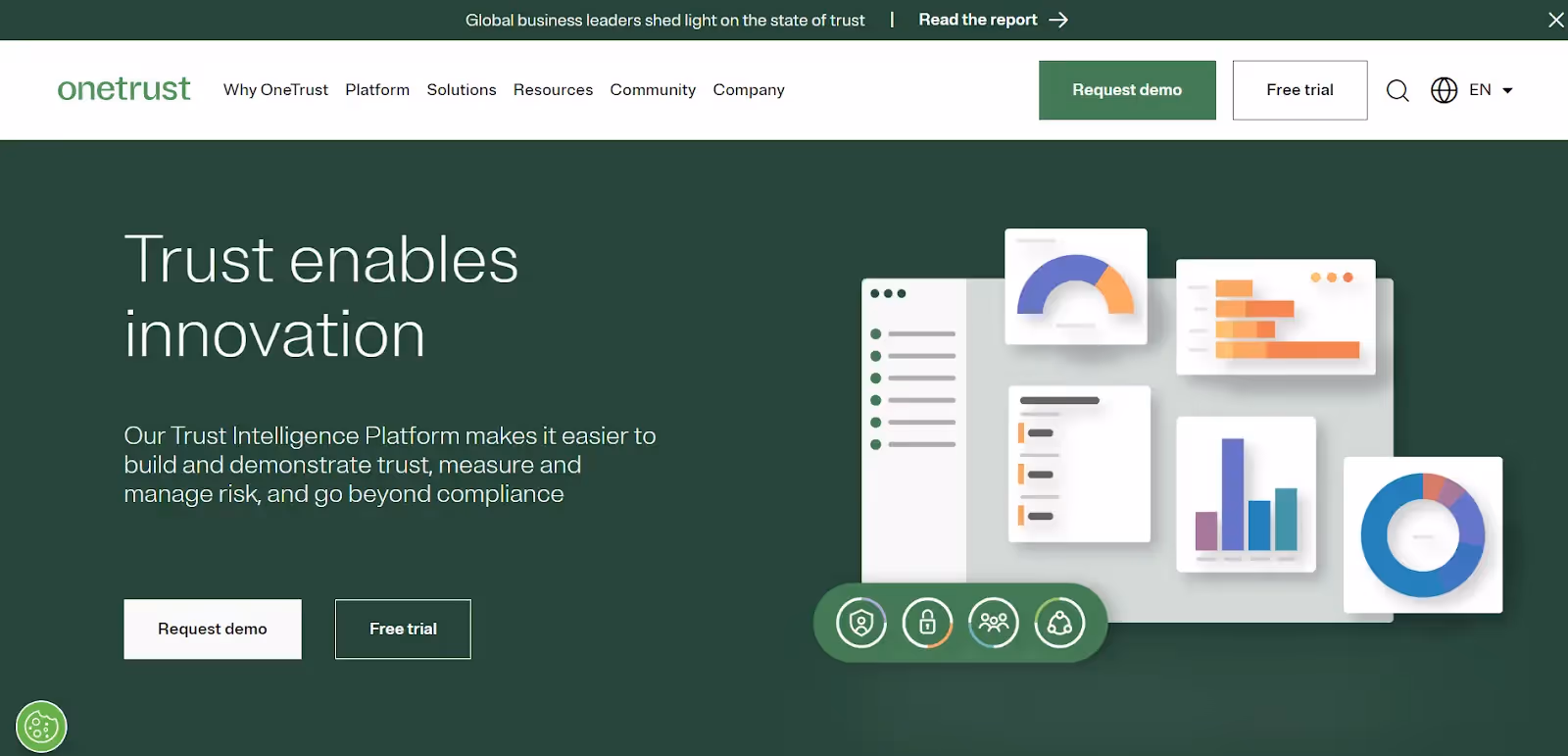Image resolution: width=1568 pixels, height=756 pixels.
Task: Click the donut chart card illustration
Action: click(x=1423, y=534)
